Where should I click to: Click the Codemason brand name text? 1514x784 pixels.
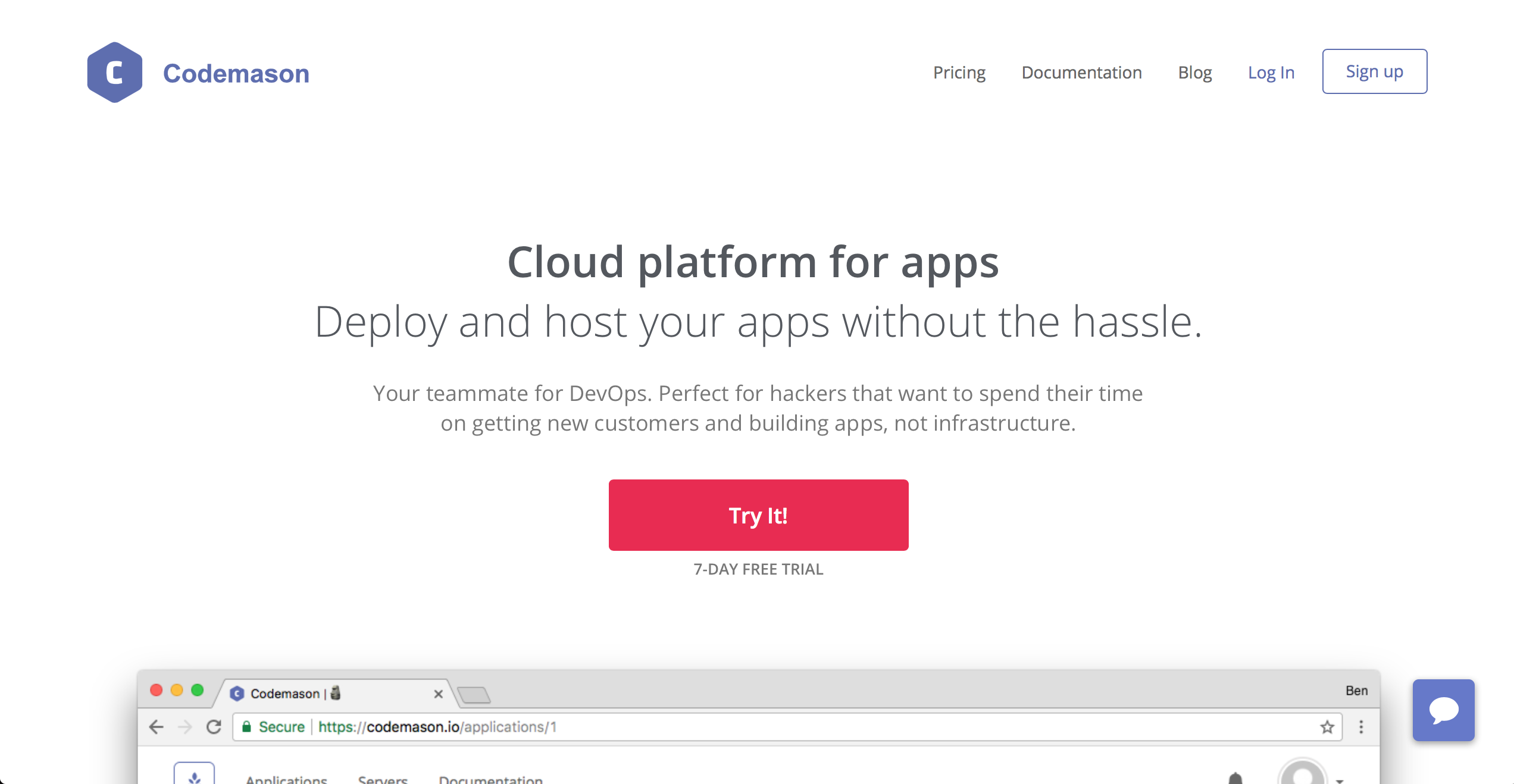[236, 74]
